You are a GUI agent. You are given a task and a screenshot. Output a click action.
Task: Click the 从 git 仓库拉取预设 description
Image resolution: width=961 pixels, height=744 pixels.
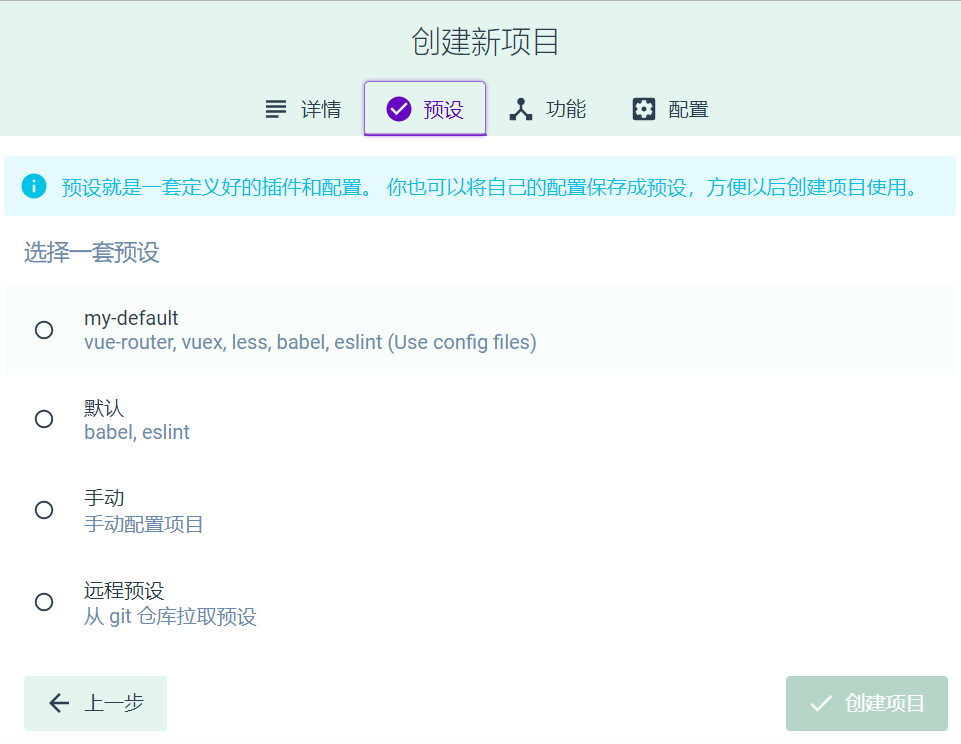[x=169, y=618]
